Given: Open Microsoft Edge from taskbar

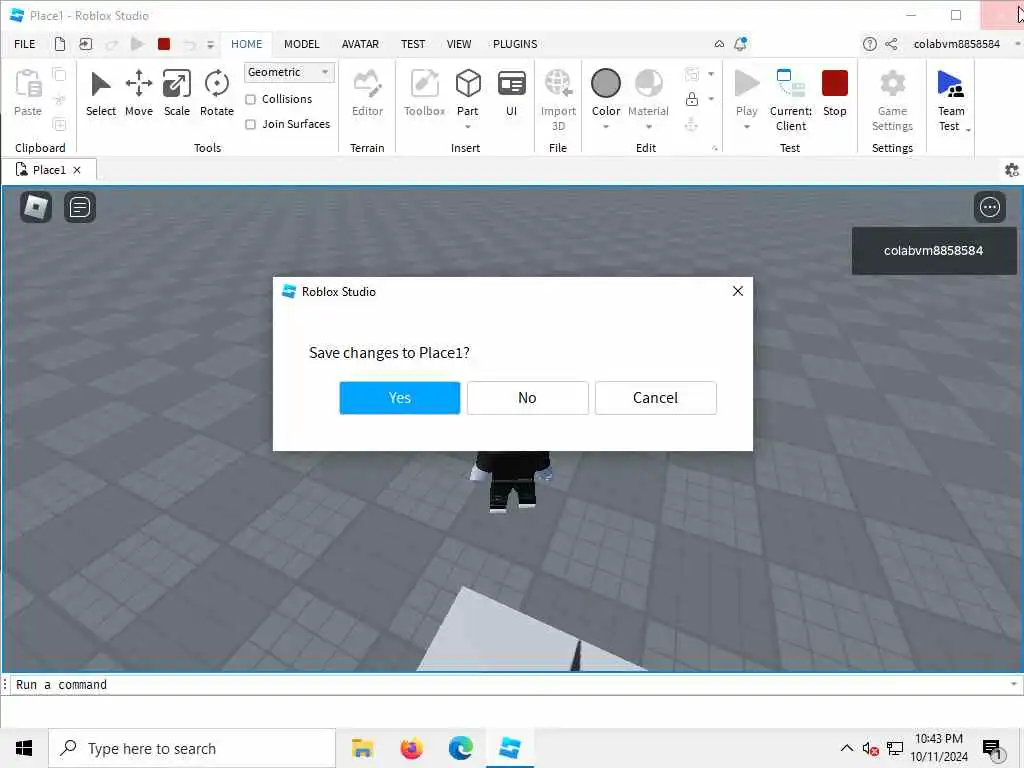Looking at the screenshot, I should pyautogui.click(x=460, y=748).
